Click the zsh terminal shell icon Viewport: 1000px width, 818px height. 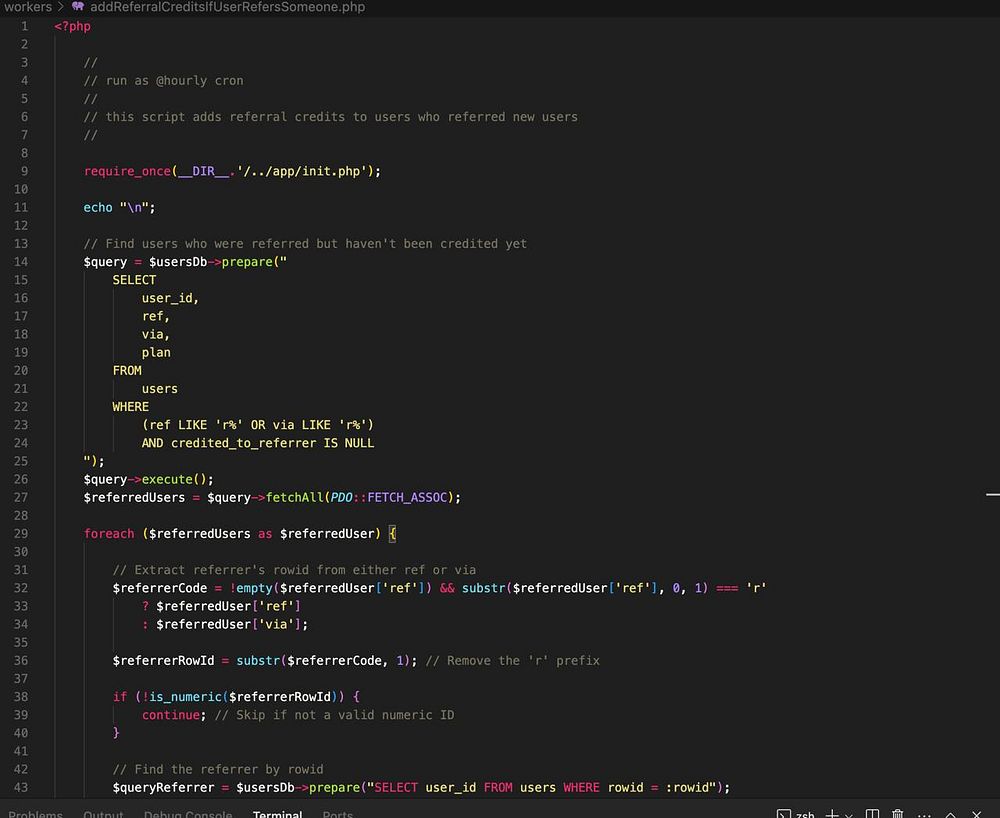[783, 814]
